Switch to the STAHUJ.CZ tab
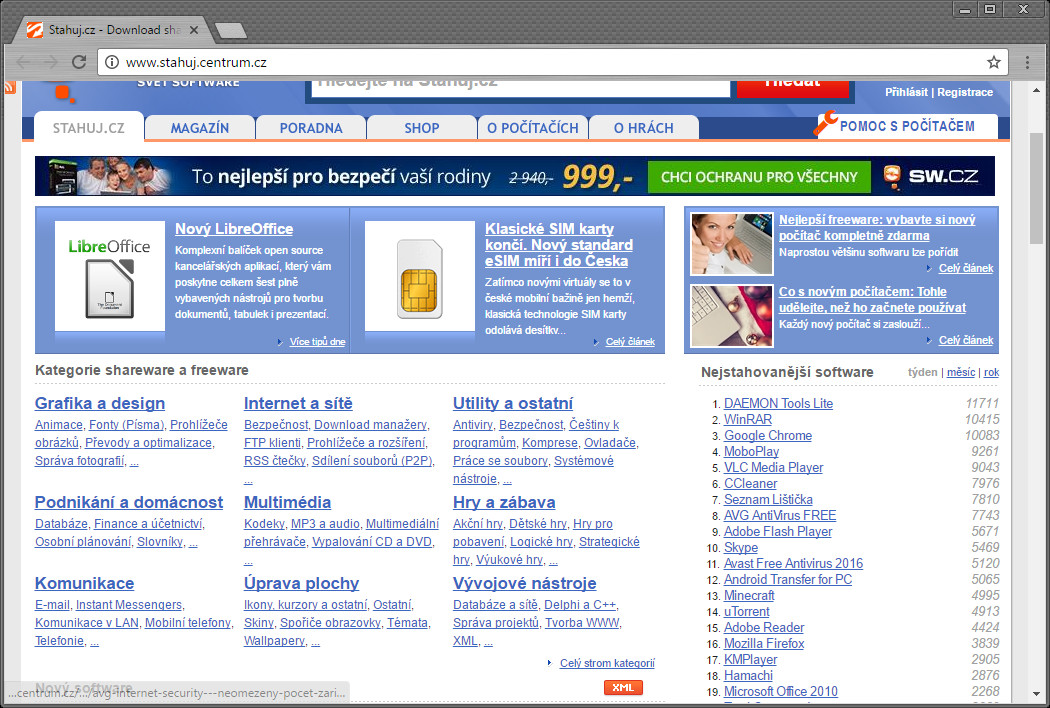Viewport: 1050px width, 708px height. 89,127
